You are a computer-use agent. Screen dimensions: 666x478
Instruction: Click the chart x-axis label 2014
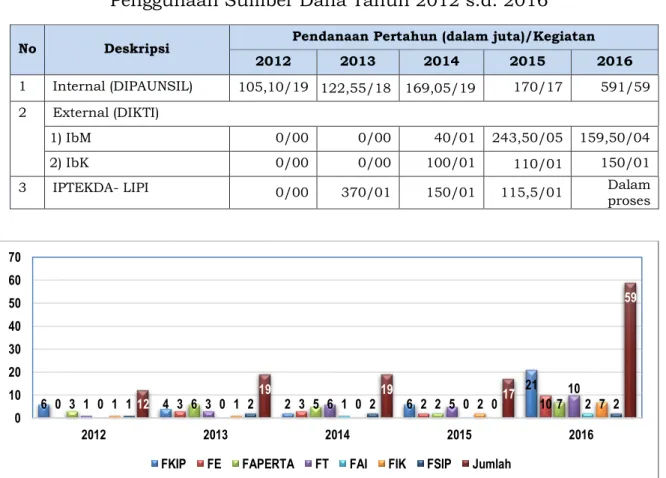coord(337,435)
